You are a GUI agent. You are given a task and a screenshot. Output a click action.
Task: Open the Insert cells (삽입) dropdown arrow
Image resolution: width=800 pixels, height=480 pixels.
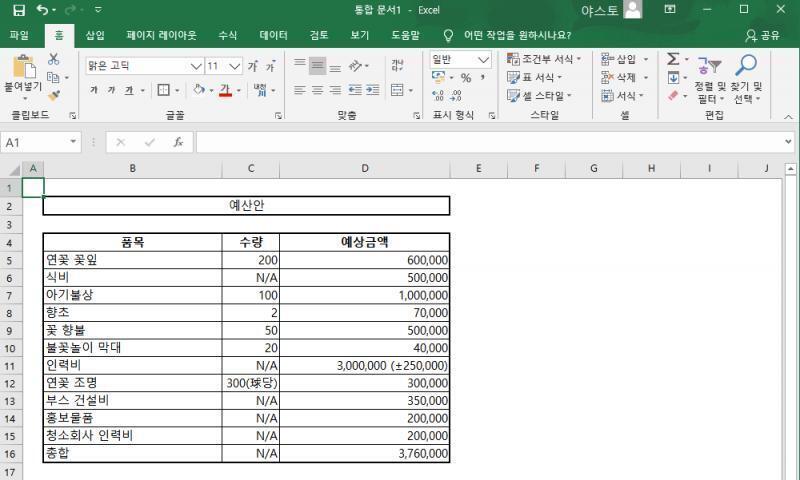(645, 59)
